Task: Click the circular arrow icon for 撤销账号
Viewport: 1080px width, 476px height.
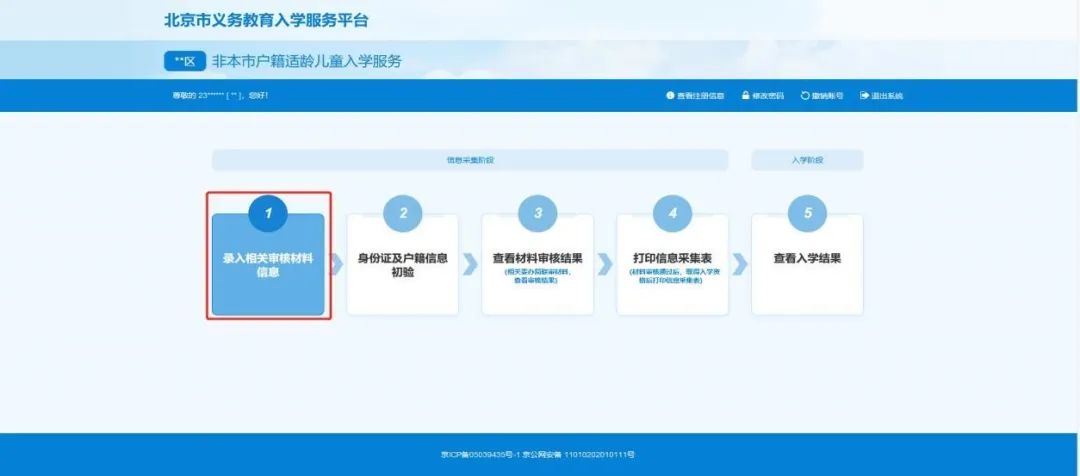Action: pyautogui.click(x=804, y=96)
